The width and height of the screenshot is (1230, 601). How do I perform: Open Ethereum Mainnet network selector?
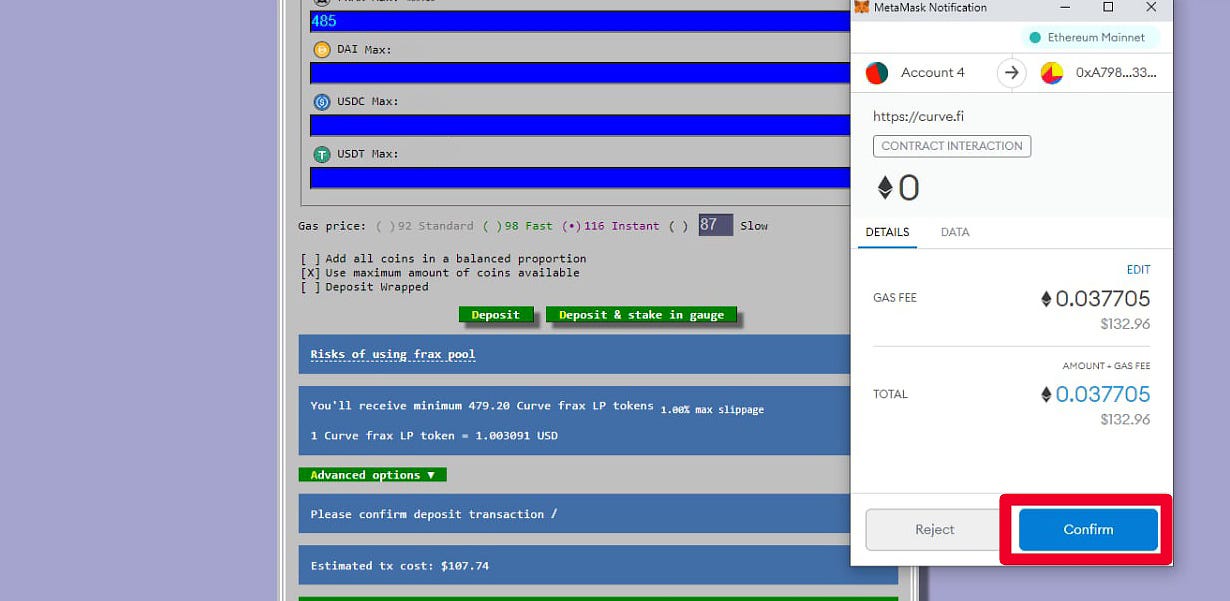coord(1089,38)
